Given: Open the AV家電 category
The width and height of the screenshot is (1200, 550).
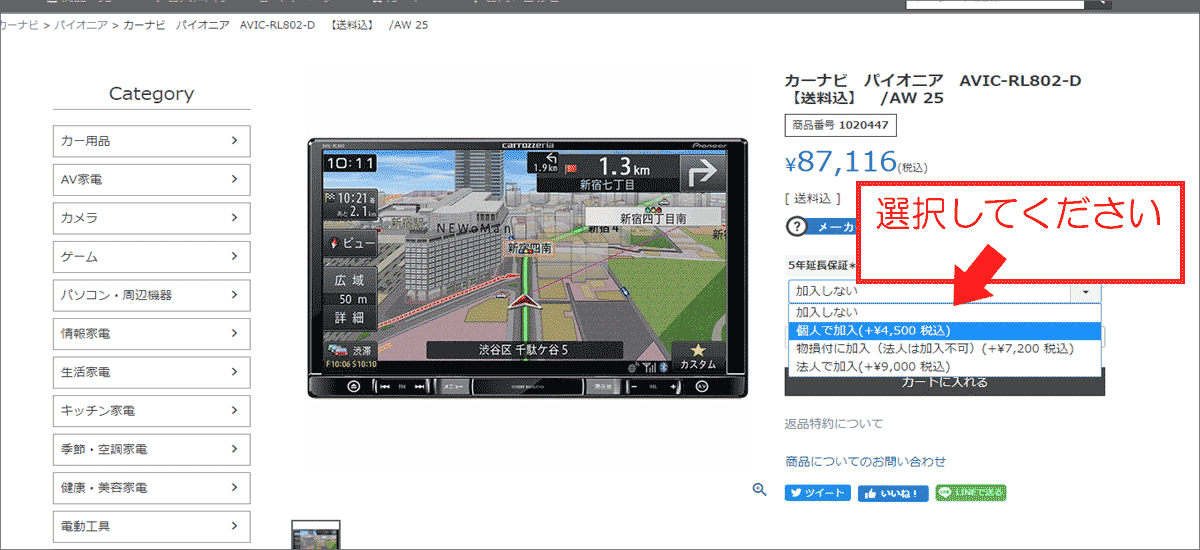Looking at the screenshot, I should pyautogui.click(x=151, y=180).
